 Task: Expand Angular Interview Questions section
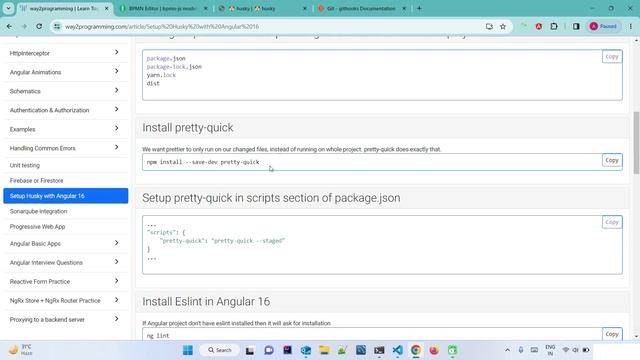pos(65,262)
